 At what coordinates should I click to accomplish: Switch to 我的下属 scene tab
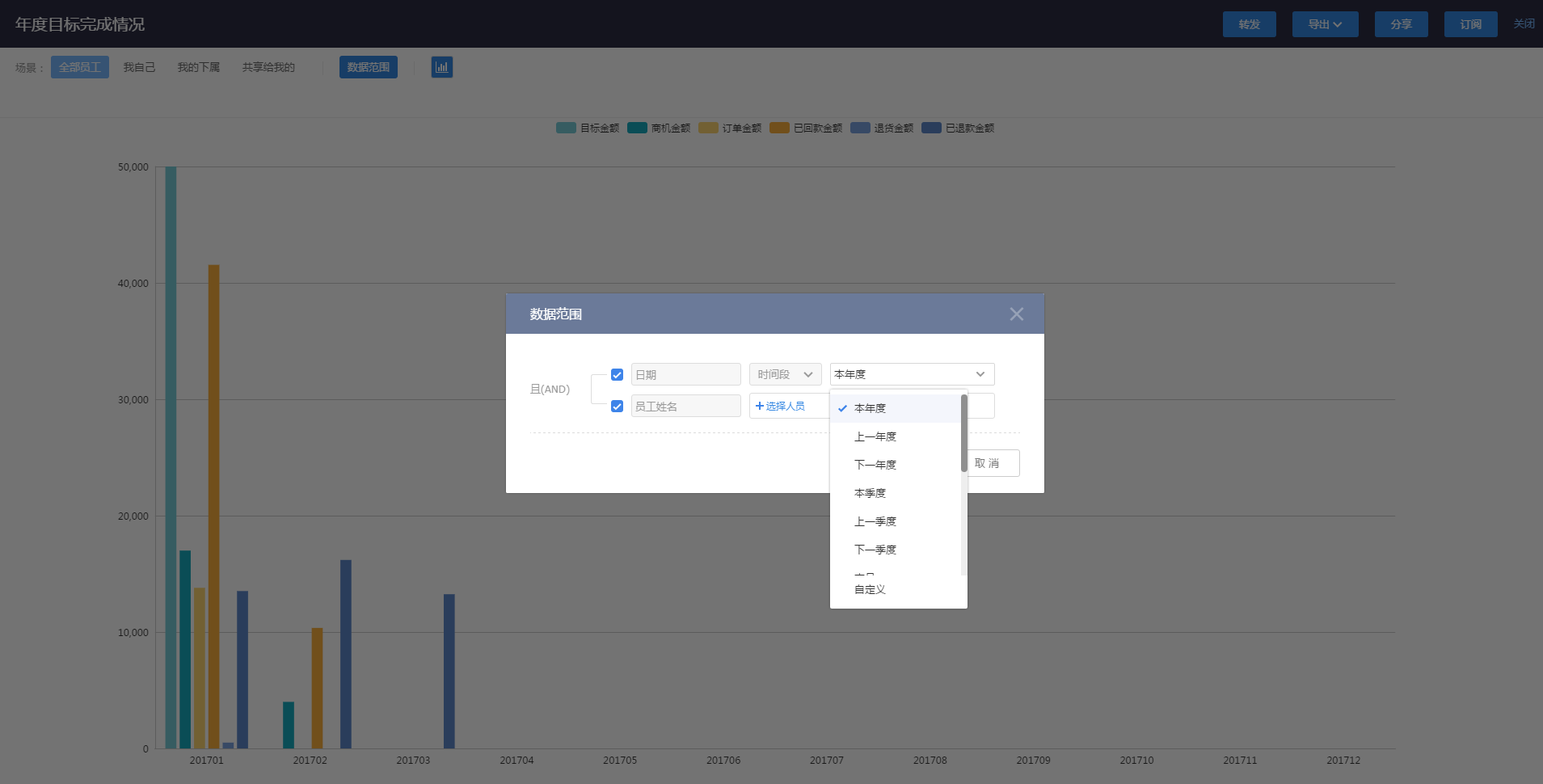pos(198,67)
